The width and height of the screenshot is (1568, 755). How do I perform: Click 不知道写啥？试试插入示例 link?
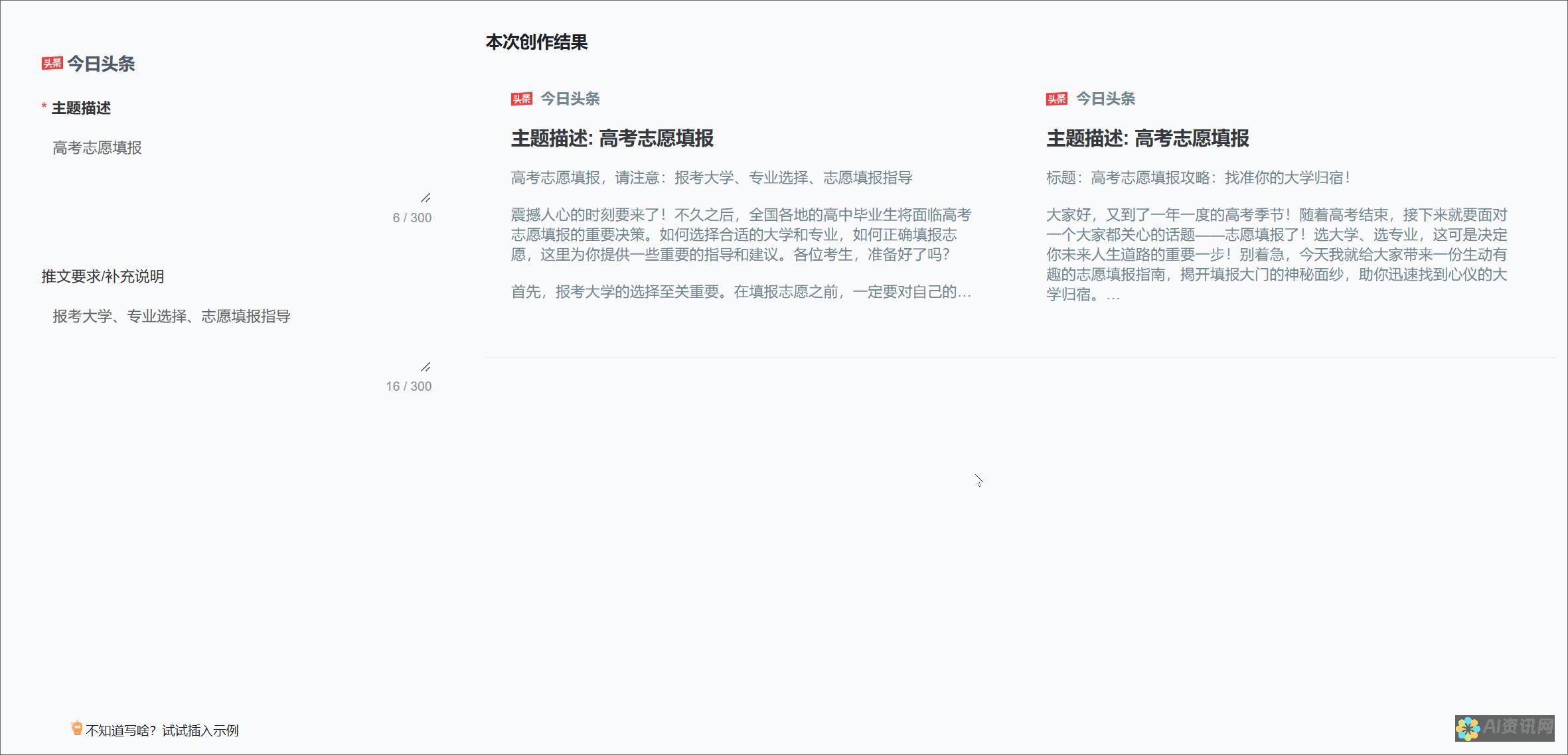162,730
